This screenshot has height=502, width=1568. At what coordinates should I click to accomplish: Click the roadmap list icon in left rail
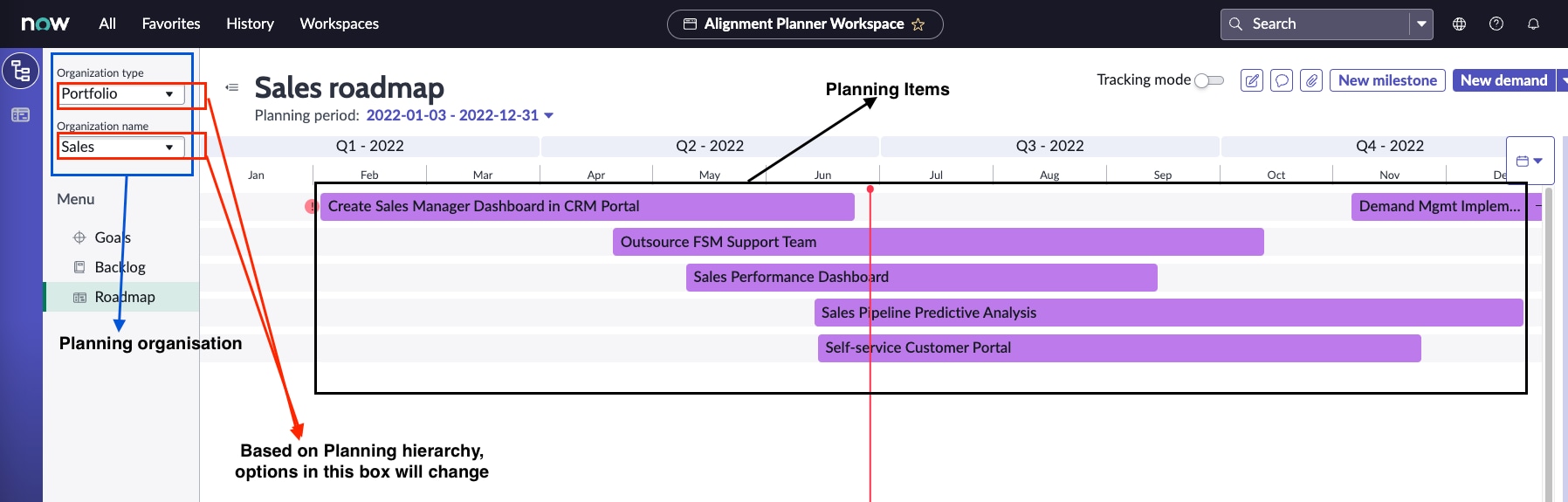point(20,114)
